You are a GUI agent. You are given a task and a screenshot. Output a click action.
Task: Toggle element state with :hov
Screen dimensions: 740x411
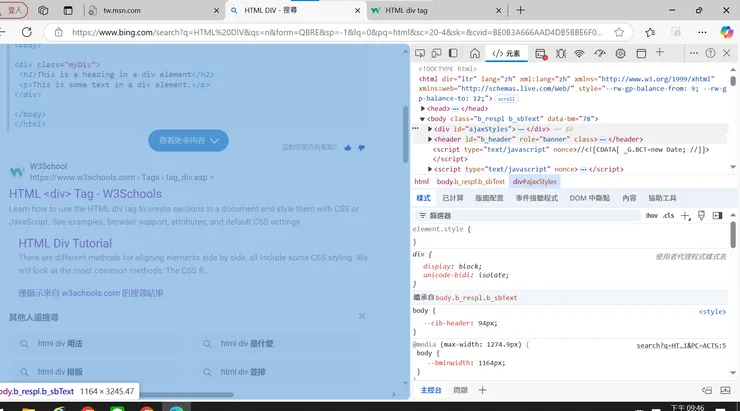[652, 216]
